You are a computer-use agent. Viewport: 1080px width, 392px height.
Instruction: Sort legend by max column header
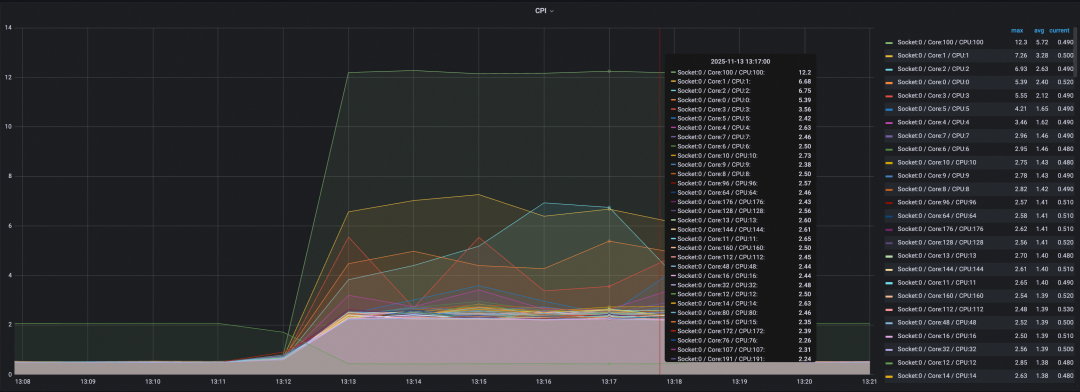(x=1017, y=30)
